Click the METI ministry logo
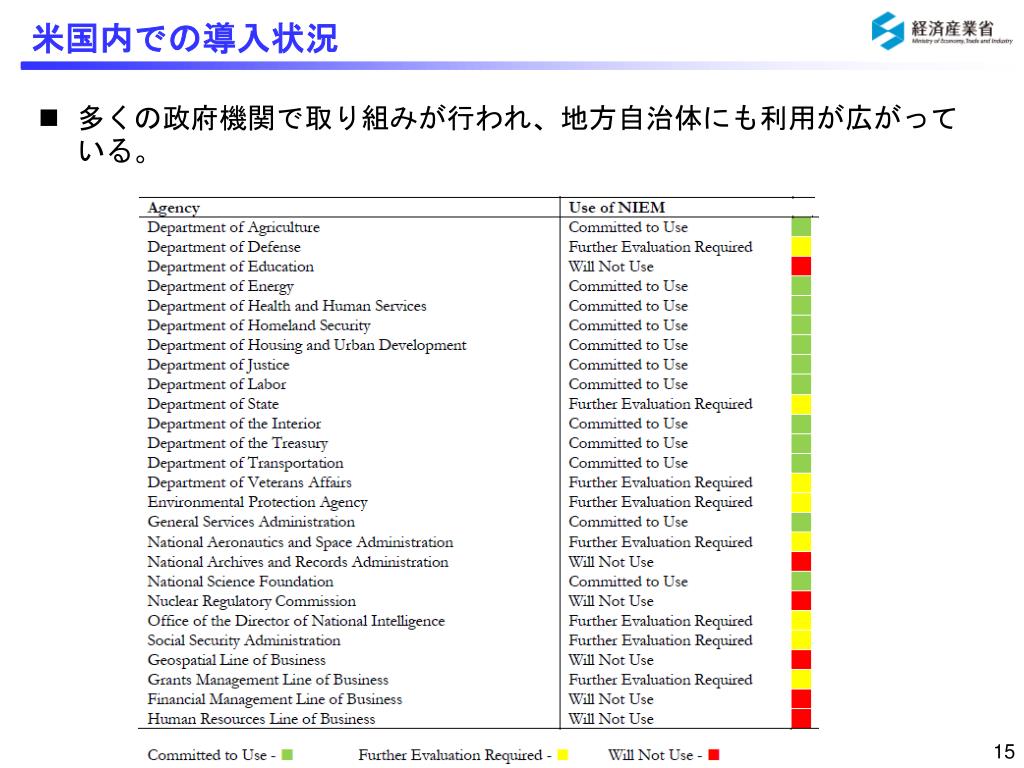1024x768 pixels. pos(942,31)
